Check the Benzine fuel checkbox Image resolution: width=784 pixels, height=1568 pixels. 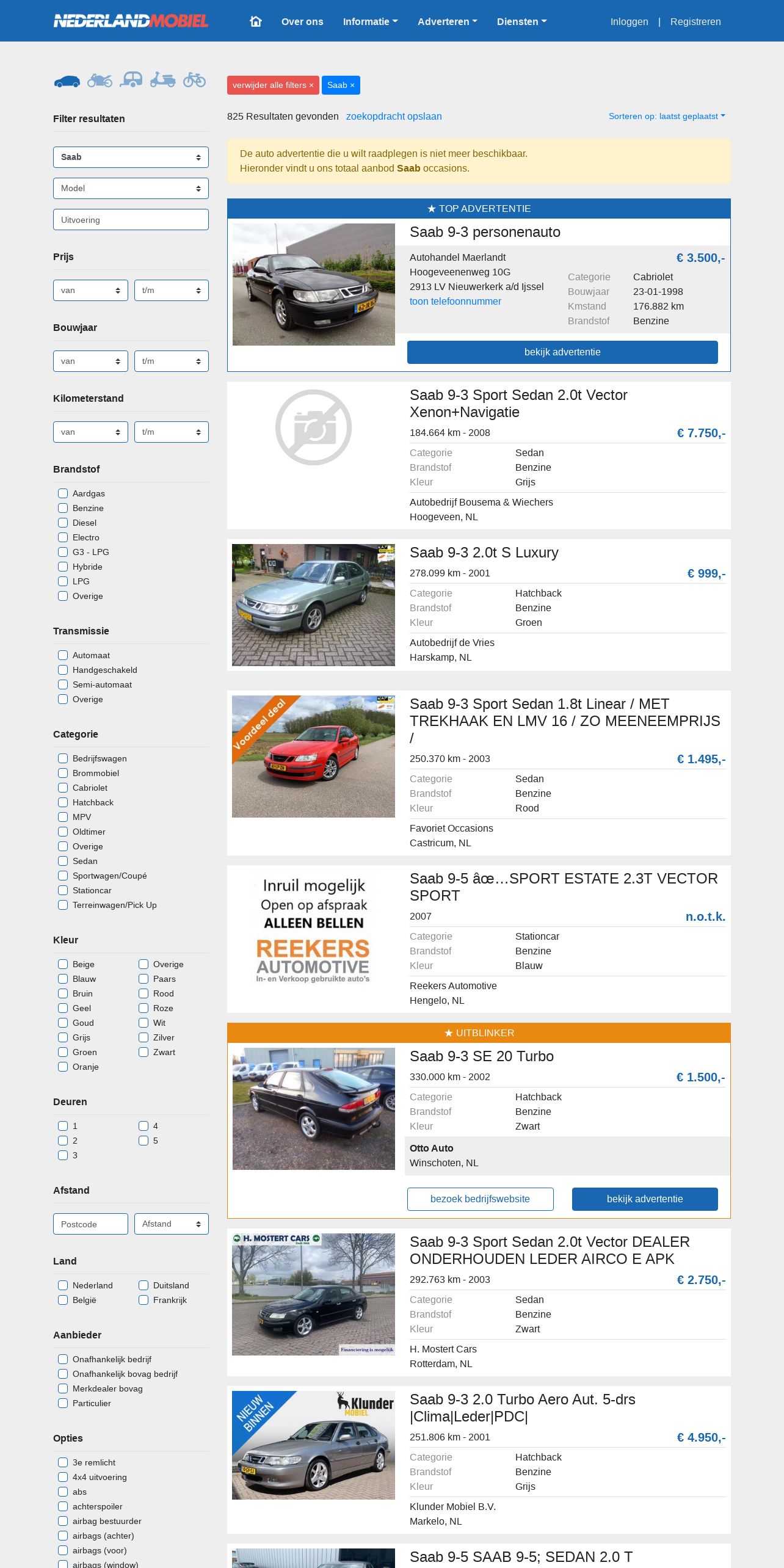click(63, 508)
